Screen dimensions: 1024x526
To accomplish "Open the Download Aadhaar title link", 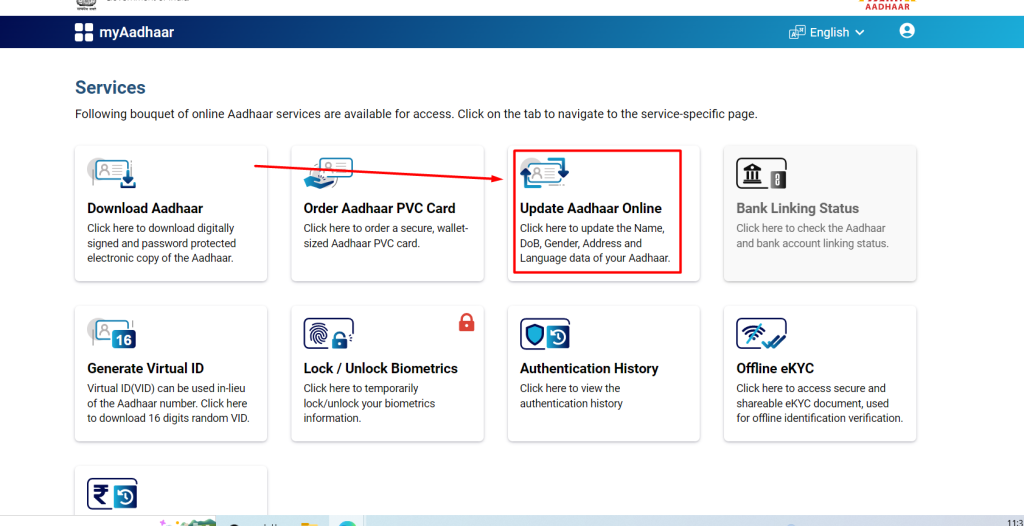I will [x=145, y=208].
